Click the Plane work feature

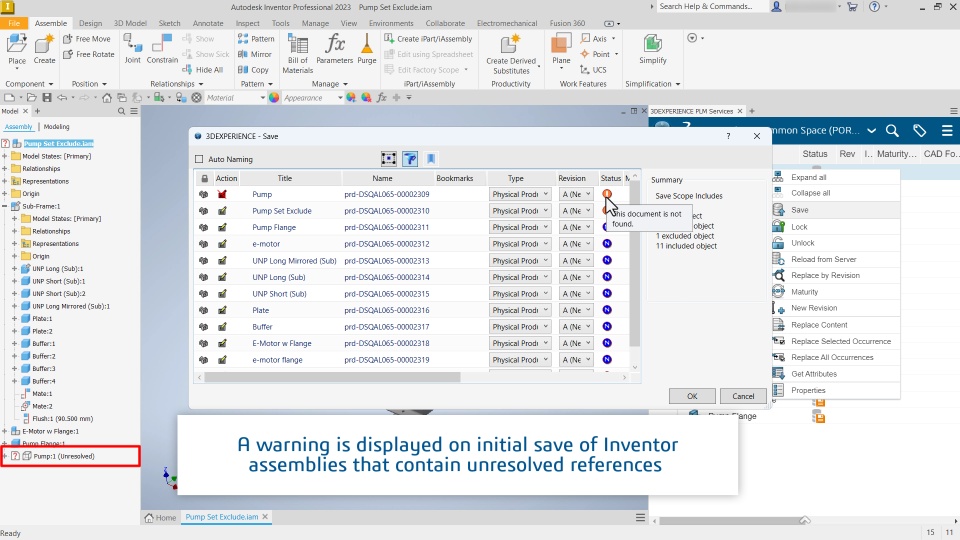(x=561, y=50)
